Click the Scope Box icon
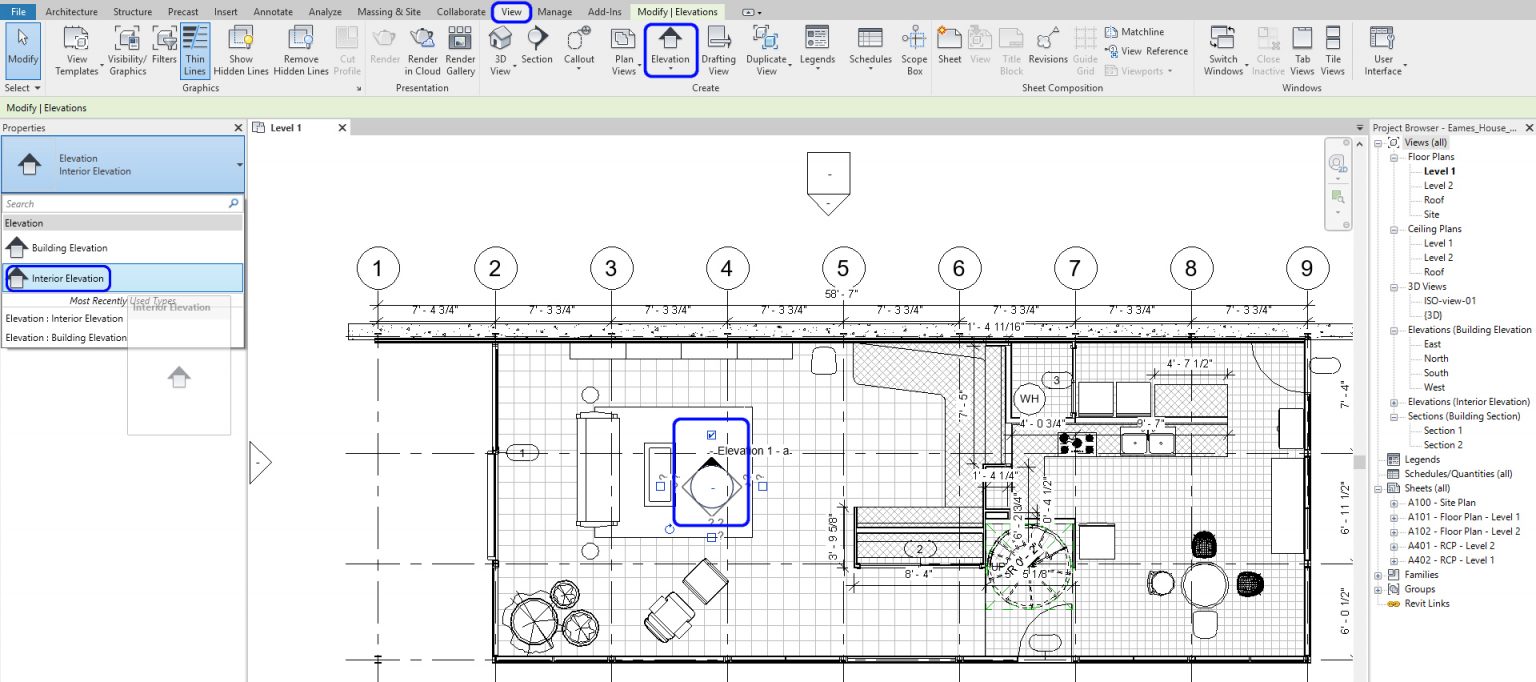This screenshot has height=682, width=1536. pyautogui.click(x=914, y=45)
